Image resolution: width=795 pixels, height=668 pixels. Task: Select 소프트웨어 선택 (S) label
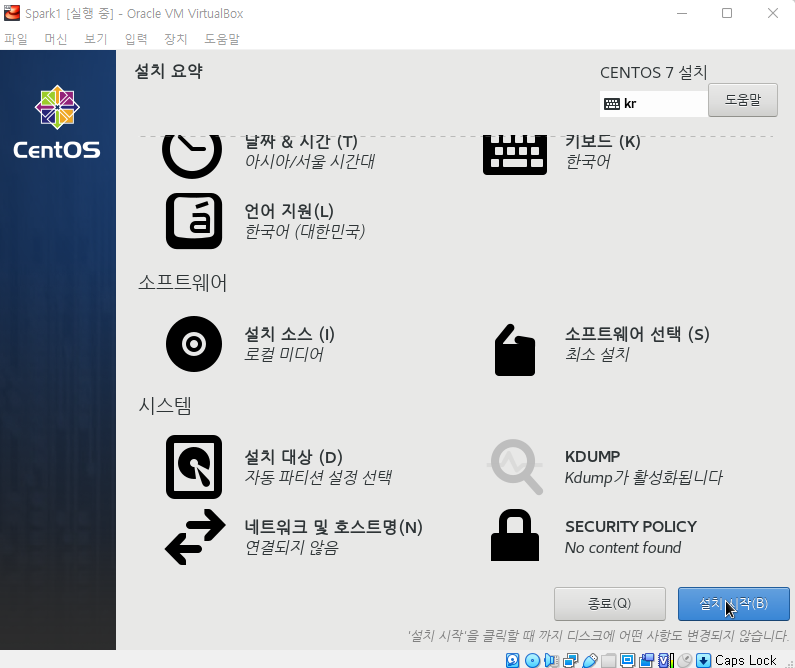tap(637, 334)
